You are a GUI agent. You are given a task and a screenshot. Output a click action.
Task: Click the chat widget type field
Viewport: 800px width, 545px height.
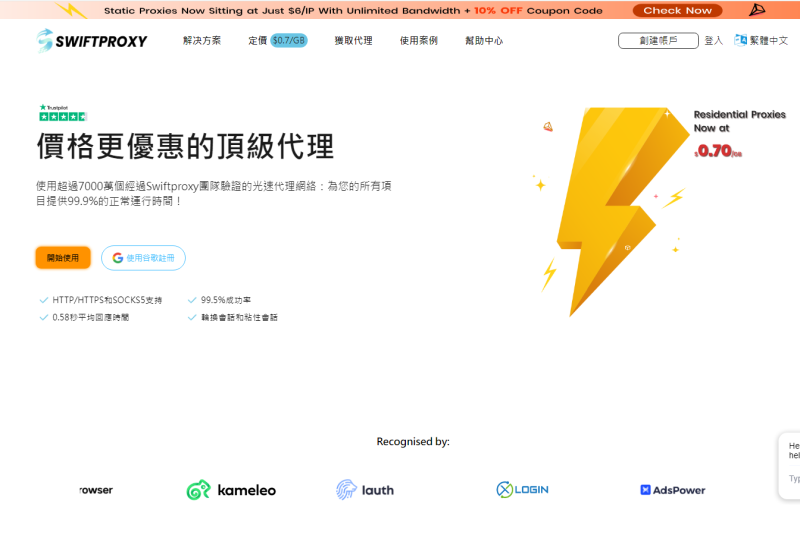tap(794, 478)
